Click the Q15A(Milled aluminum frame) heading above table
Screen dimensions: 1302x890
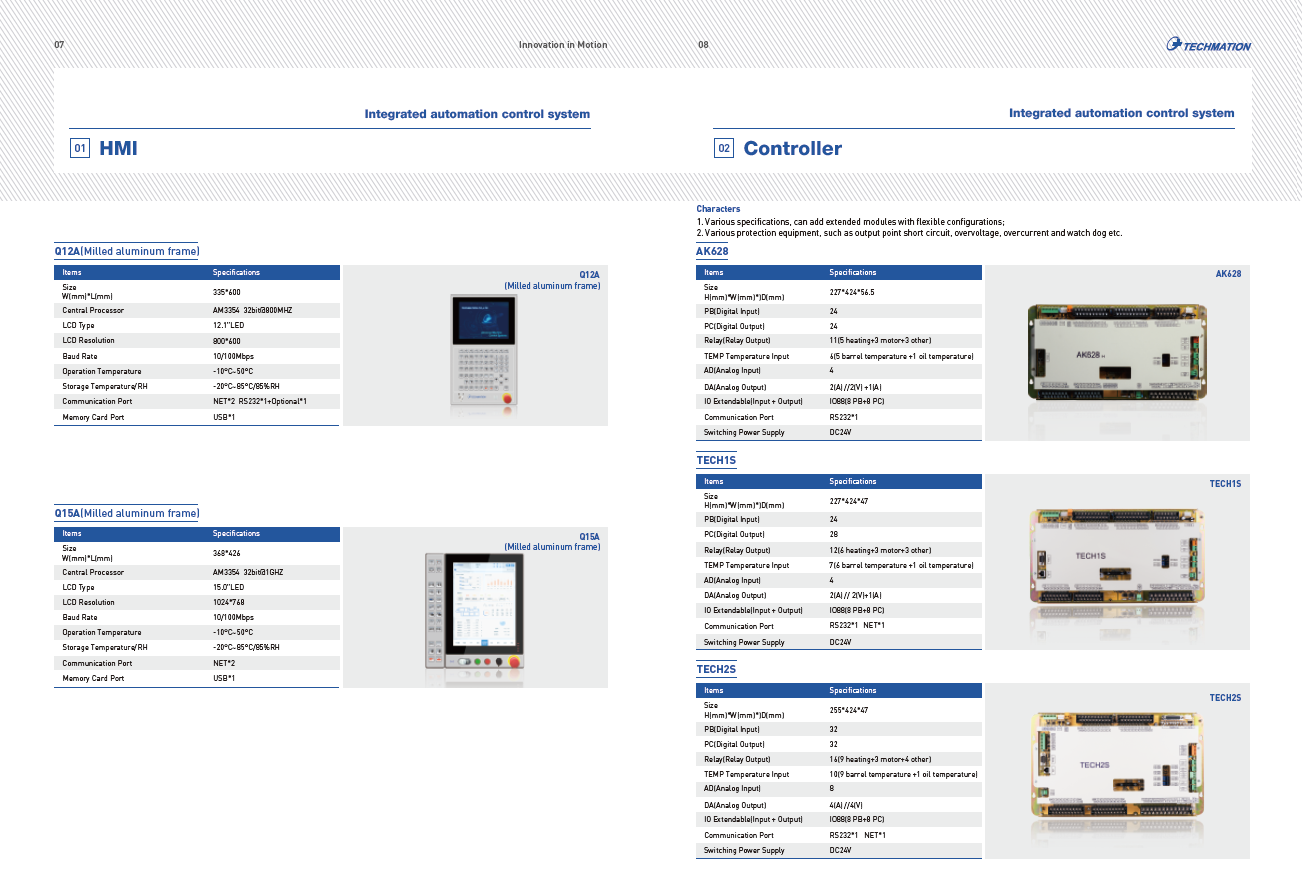click(x=127, y=513)
